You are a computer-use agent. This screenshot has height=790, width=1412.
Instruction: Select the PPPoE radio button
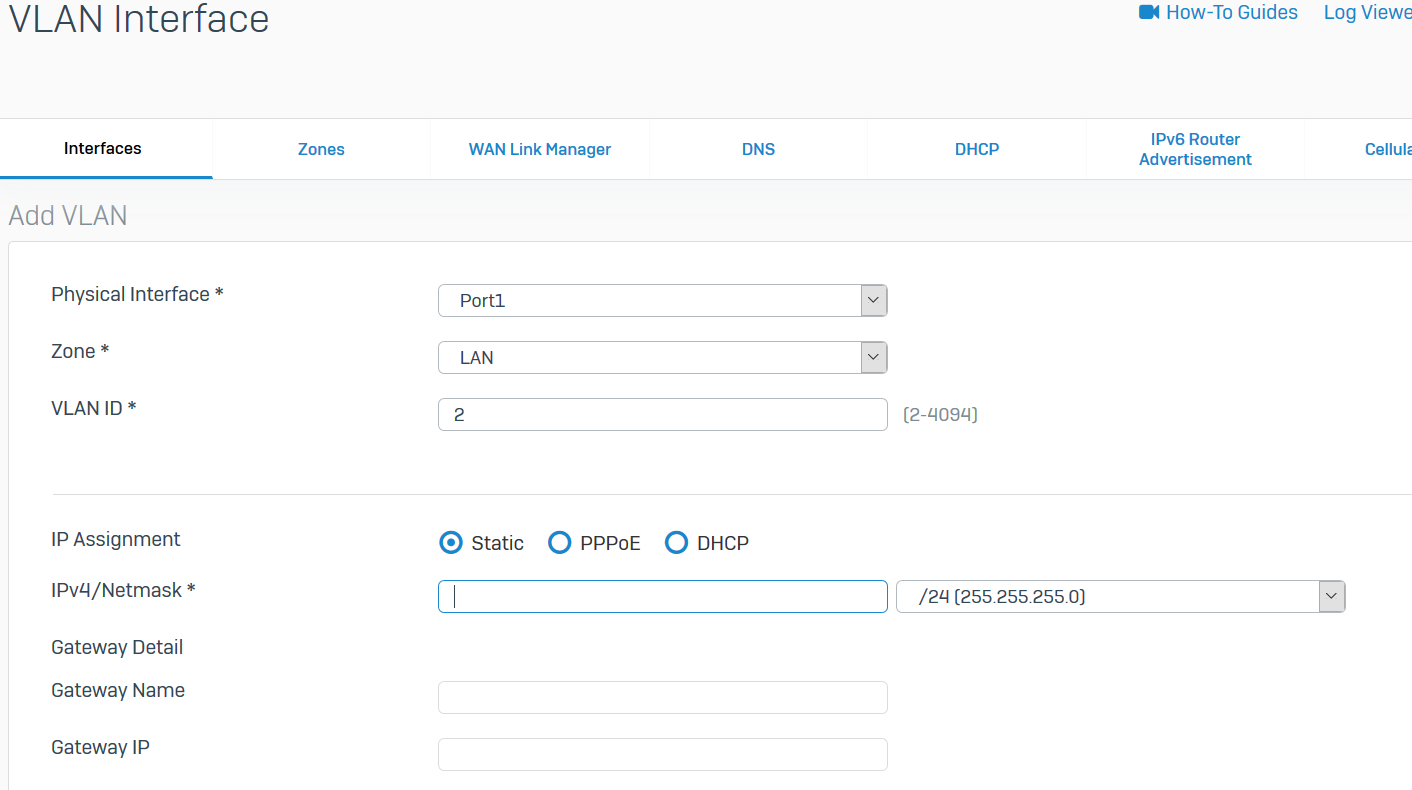pyautogui.click(x=560, y=543)
